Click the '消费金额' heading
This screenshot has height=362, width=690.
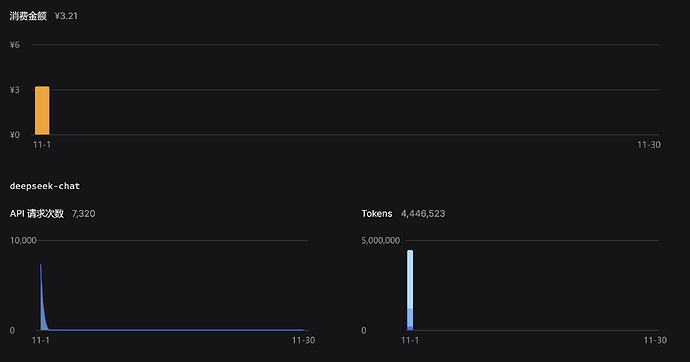point(28,16)
